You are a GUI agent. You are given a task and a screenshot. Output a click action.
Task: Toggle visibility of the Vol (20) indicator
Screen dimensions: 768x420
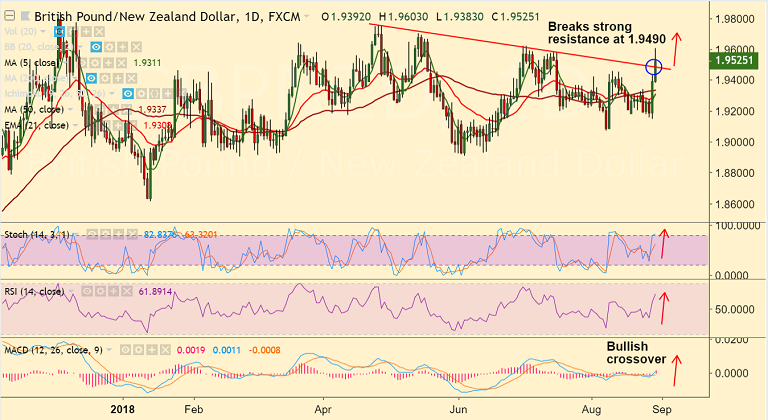(60, 32)
